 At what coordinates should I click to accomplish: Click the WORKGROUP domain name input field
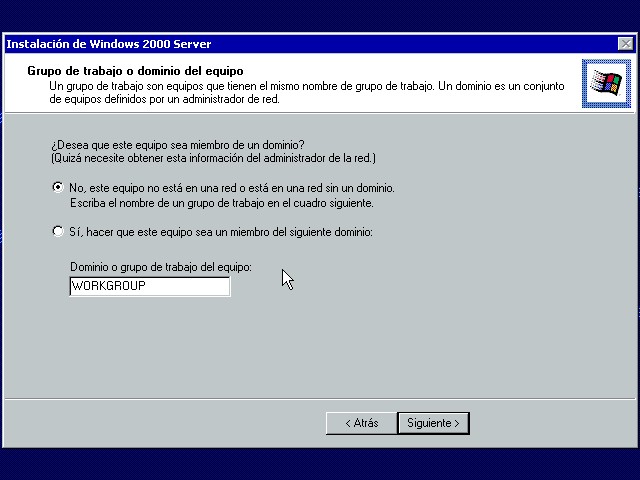[x=150, y=286]
